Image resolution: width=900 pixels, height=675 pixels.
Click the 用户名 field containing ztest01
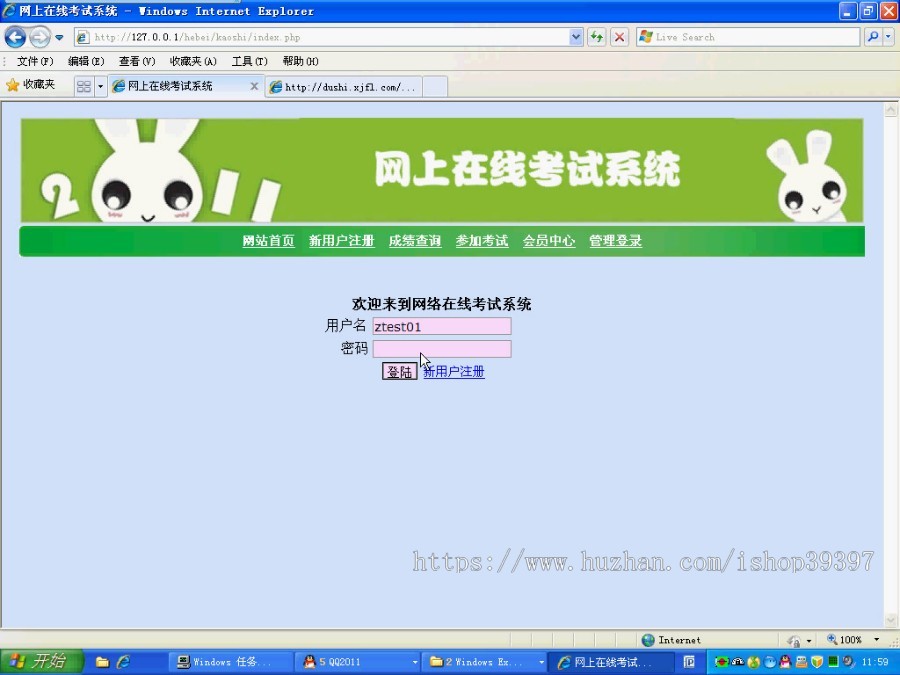pos(442,326)
